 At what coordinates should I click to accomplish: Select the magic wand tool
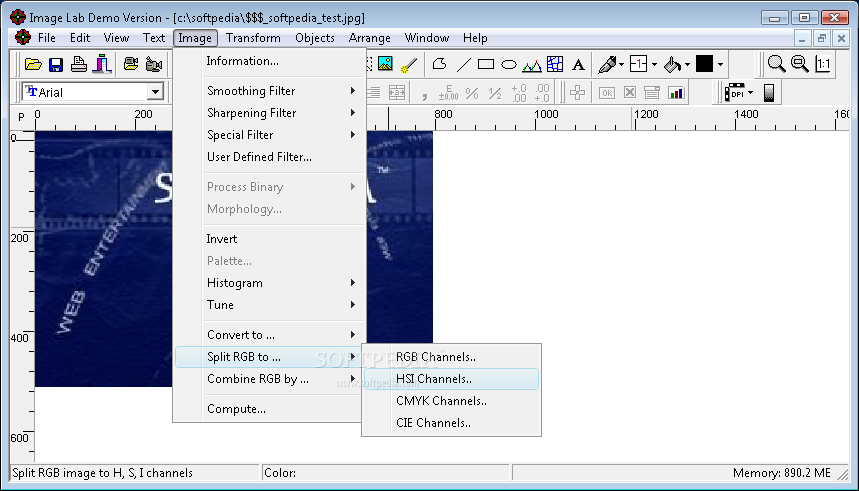pyautogui.click(x=409, y=65)
